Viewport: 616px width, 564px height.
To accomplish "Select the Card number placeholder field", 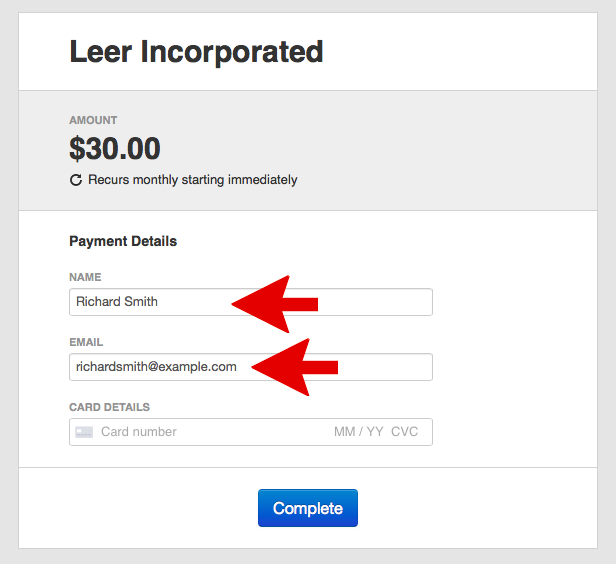I will [x=180, y=432].
